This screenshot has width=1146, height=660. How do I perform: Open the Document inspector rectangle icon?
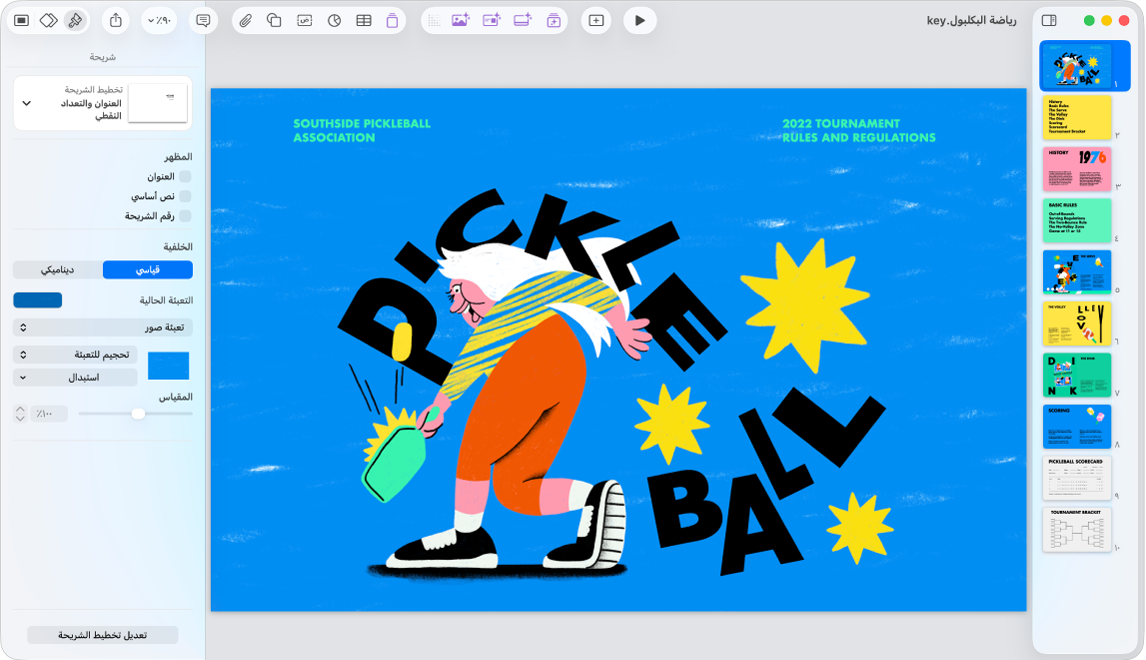click(x=21, y=20)
